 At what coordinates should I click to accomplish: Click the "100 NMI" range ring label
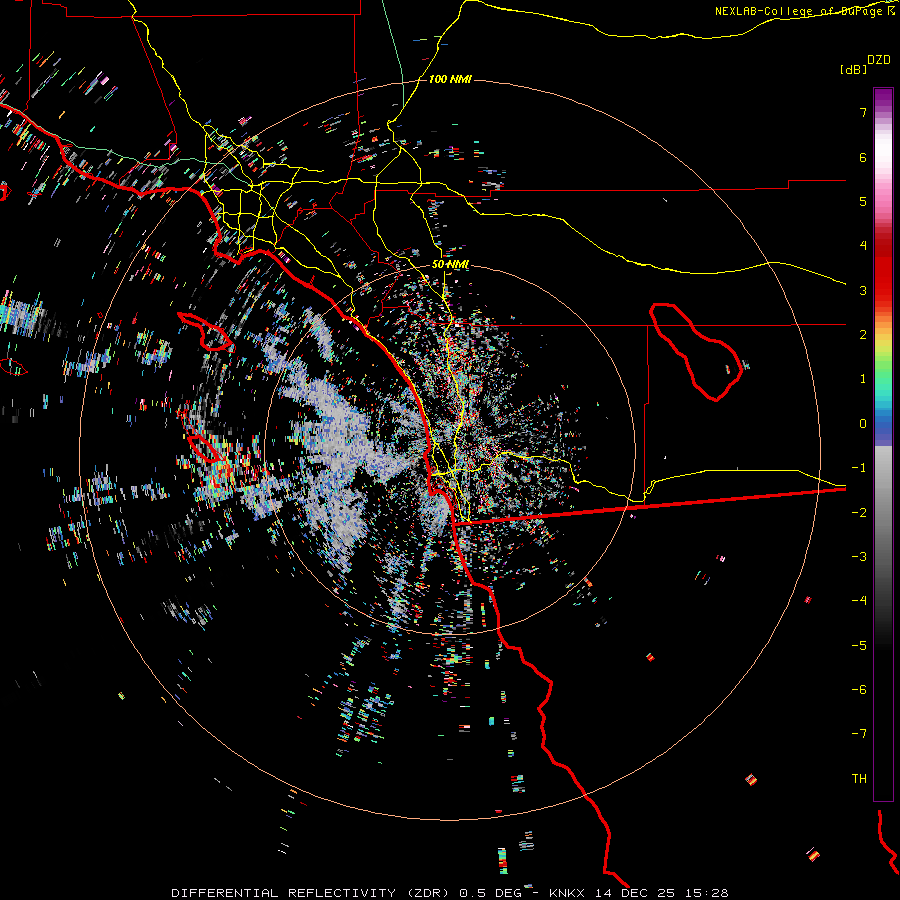(x=450, y=79)
